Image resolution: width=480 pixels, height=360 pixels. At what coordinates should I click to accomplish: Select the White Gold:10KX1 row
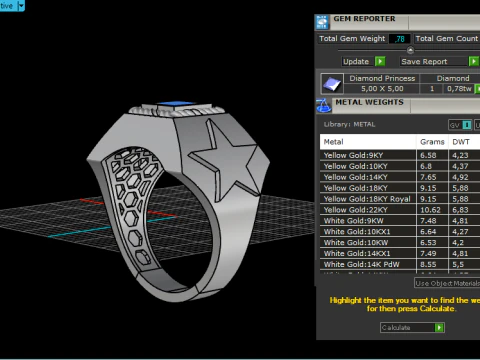400,232
